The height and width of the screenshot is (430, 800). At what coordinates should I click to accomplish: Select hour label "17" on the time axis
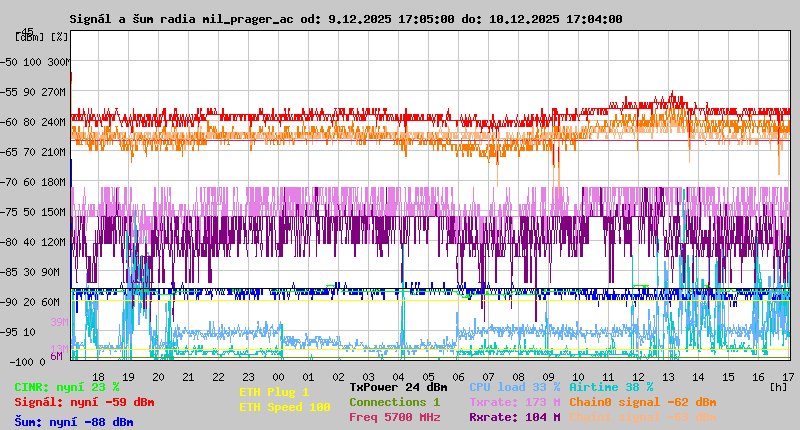point(788,377)
